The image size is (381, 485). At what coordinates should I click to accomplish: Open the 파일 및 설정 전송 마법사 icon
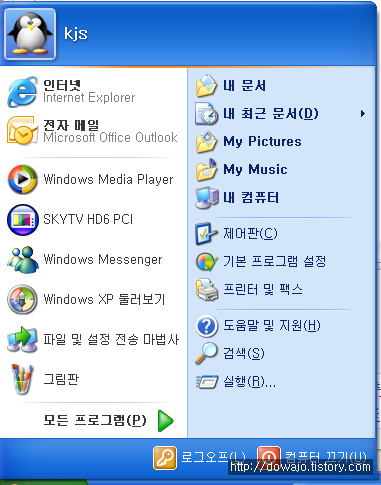click(22, 339)
